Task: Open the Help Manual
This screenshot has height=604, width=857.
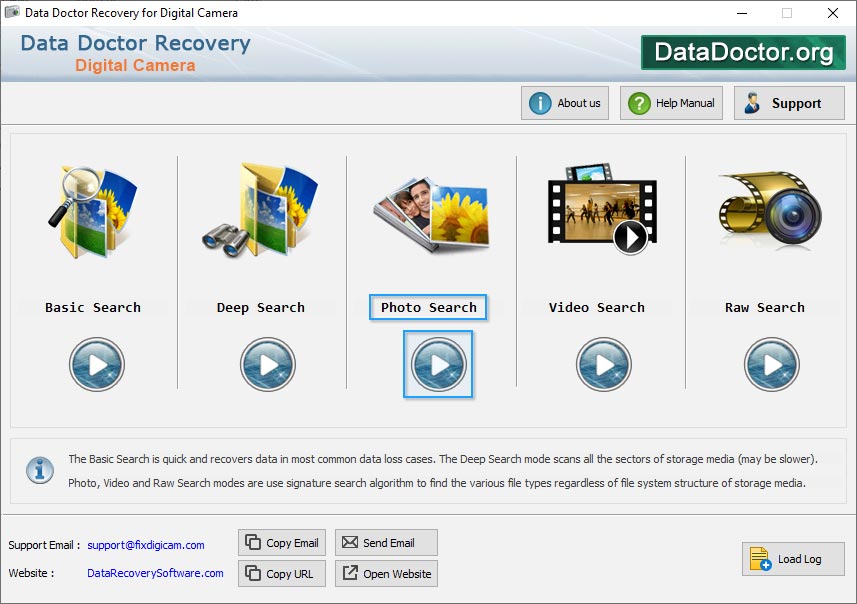Action: (x=671, y=103)
